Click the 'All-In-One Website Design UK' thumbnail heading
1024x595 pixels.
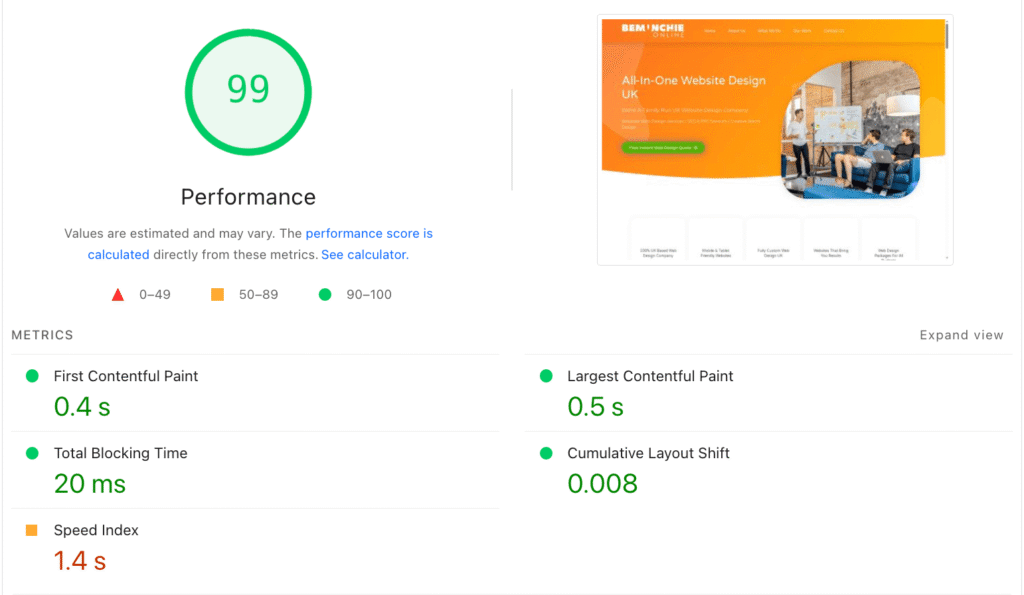693,87
